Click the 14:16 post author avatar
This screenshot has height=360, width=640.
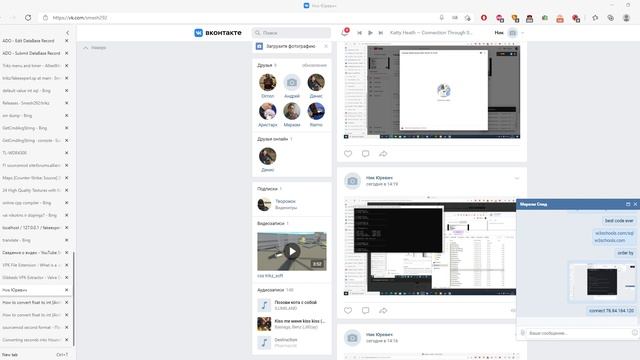[352, 338]
